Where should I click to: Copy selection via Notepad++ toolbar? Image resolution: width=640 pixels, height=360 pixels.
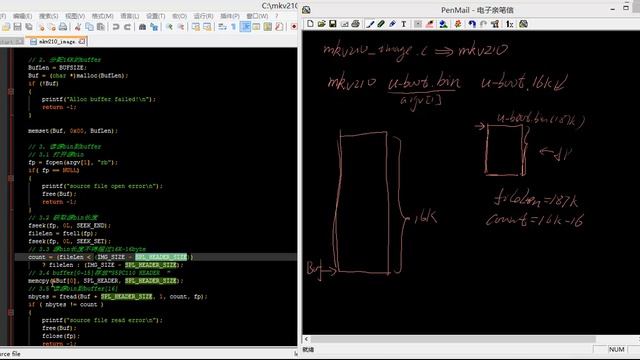[x=89, y=27]
